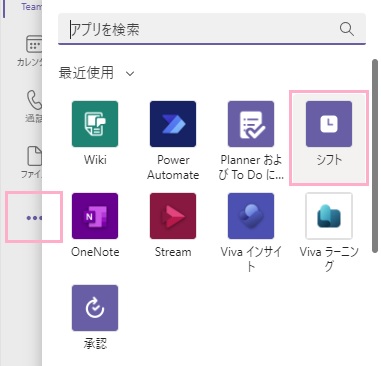Open Viva ラーニング app
The height and width of the screenshot is (366, 381).
point(329,216)
